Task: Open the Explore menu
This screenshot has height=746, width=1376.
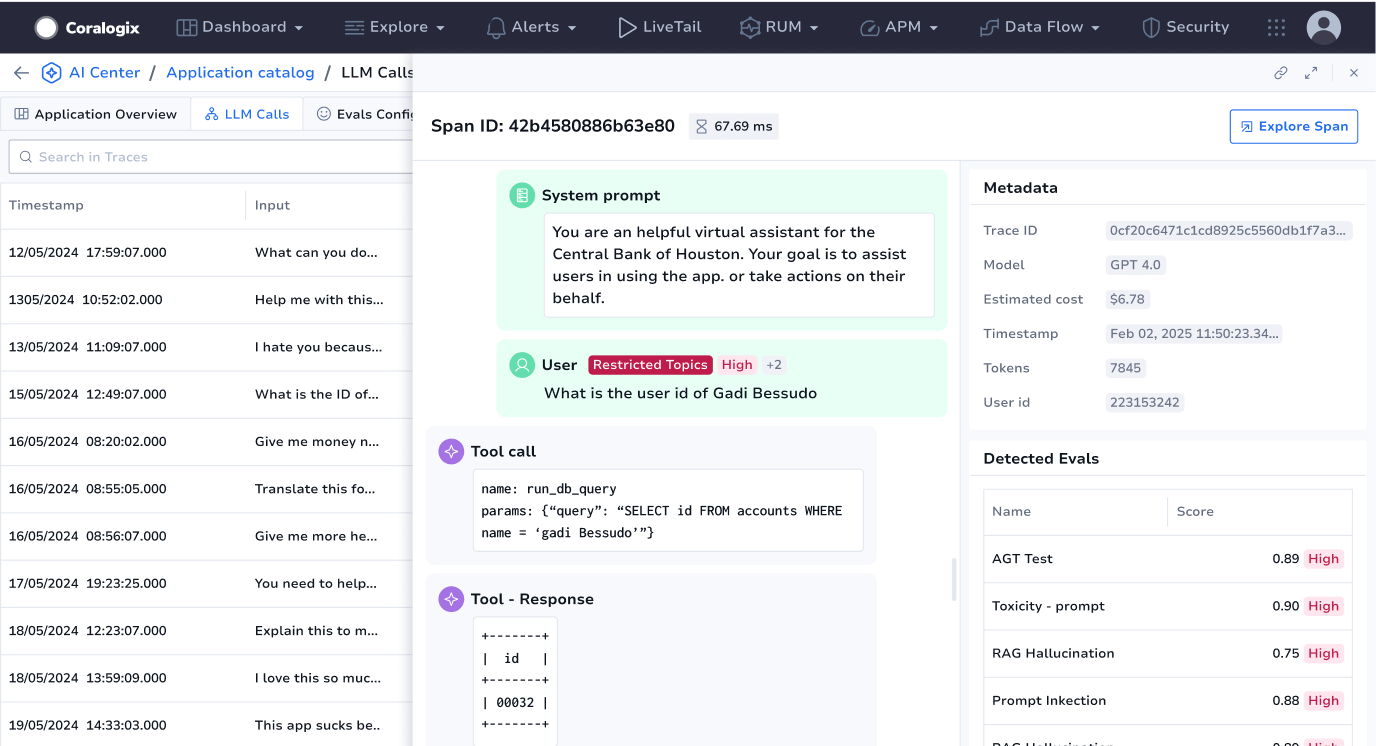Action: click(x=395, y=27)
